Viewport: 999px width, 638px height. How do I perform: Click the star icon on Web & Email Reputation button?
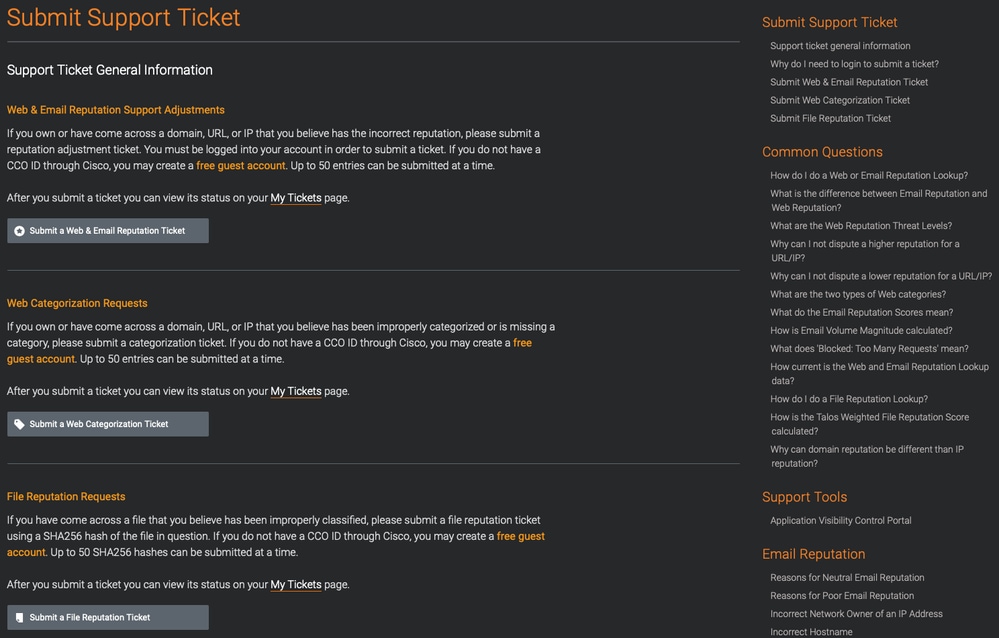(20, 231)
